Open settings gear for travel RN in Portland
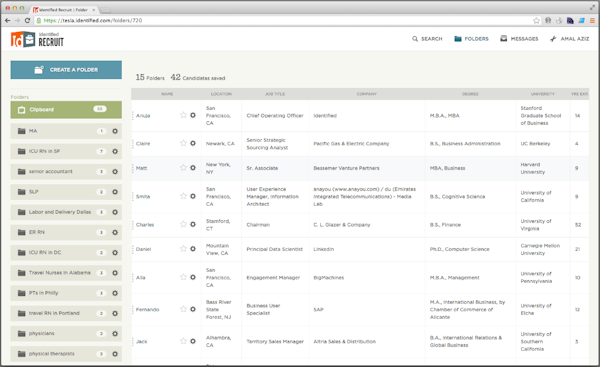 [115, 313]
